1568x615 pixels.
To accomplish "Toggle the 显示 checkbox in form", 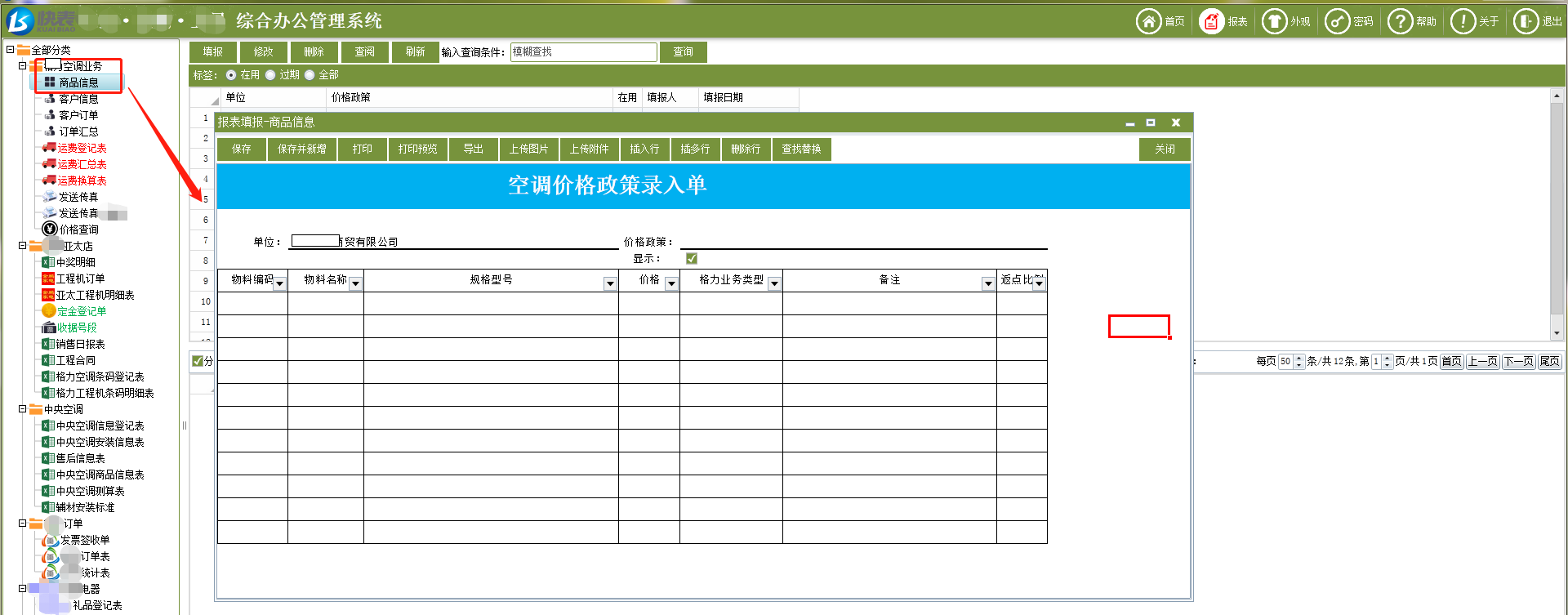I will 692,259.
